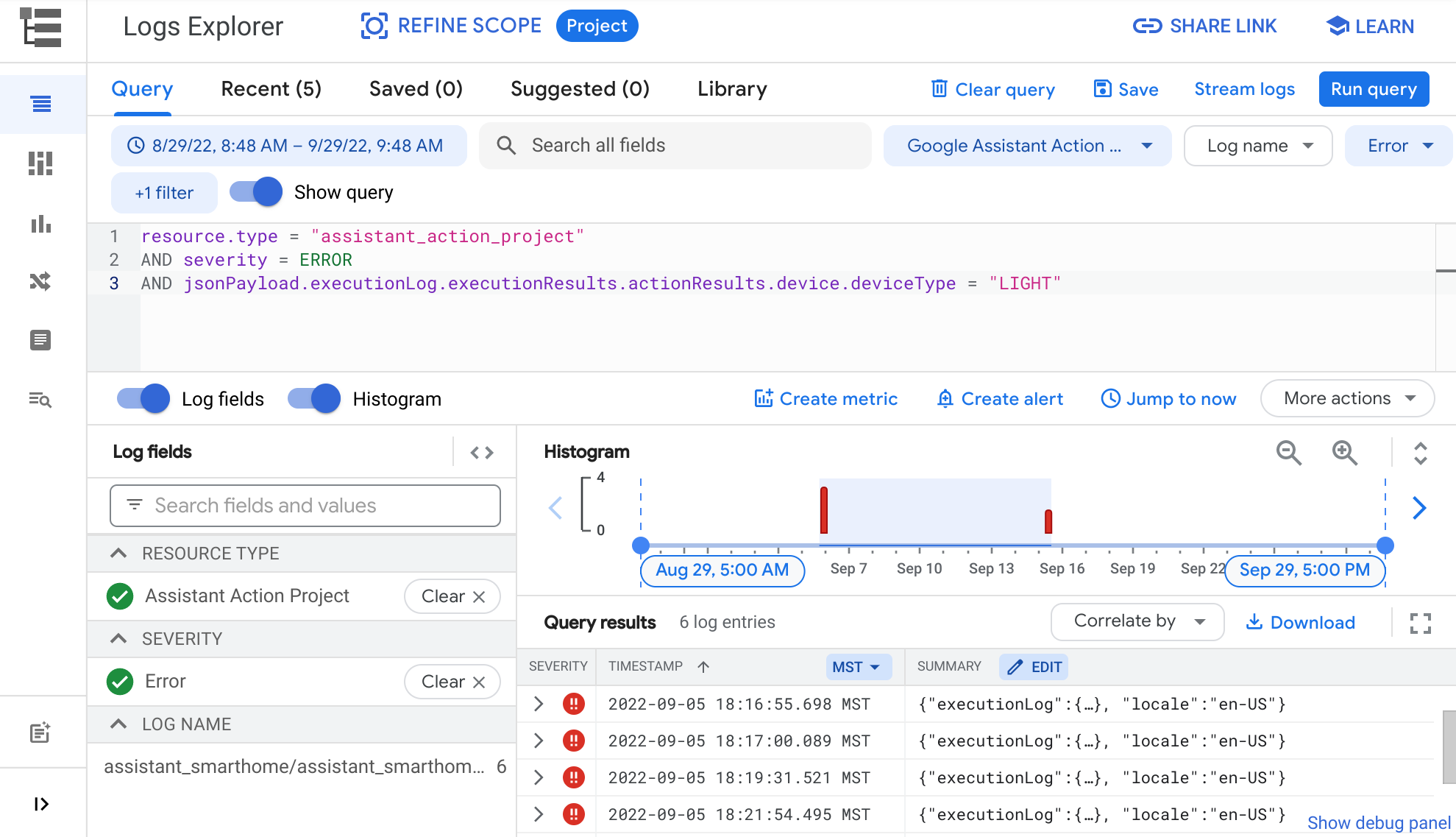
Task: Select the Library tab
Action: coord(731,89)
